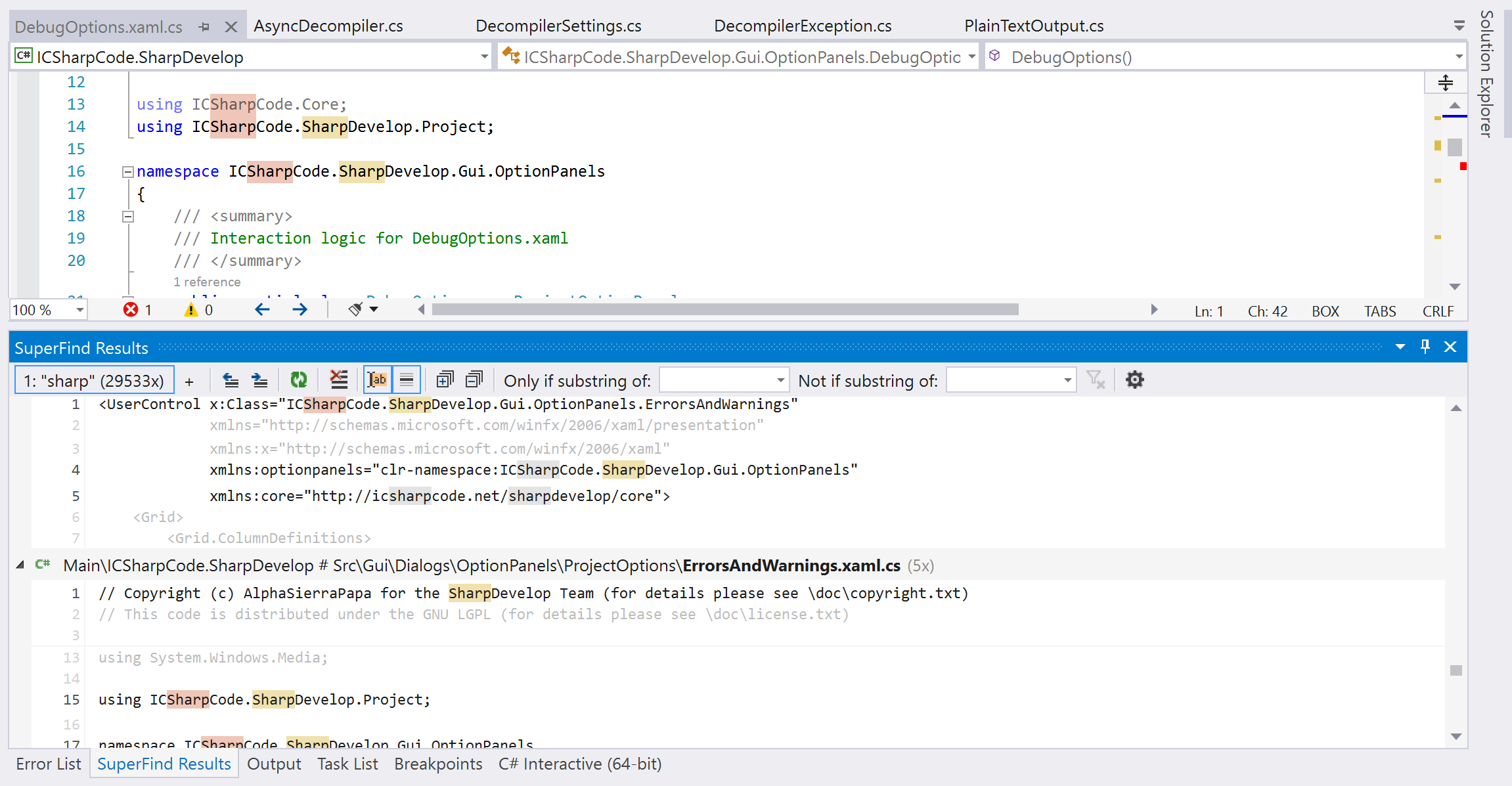Collapse the namespace block on line 16
This screenshot has height=786, width=1512.
click(x=128, y=172)
